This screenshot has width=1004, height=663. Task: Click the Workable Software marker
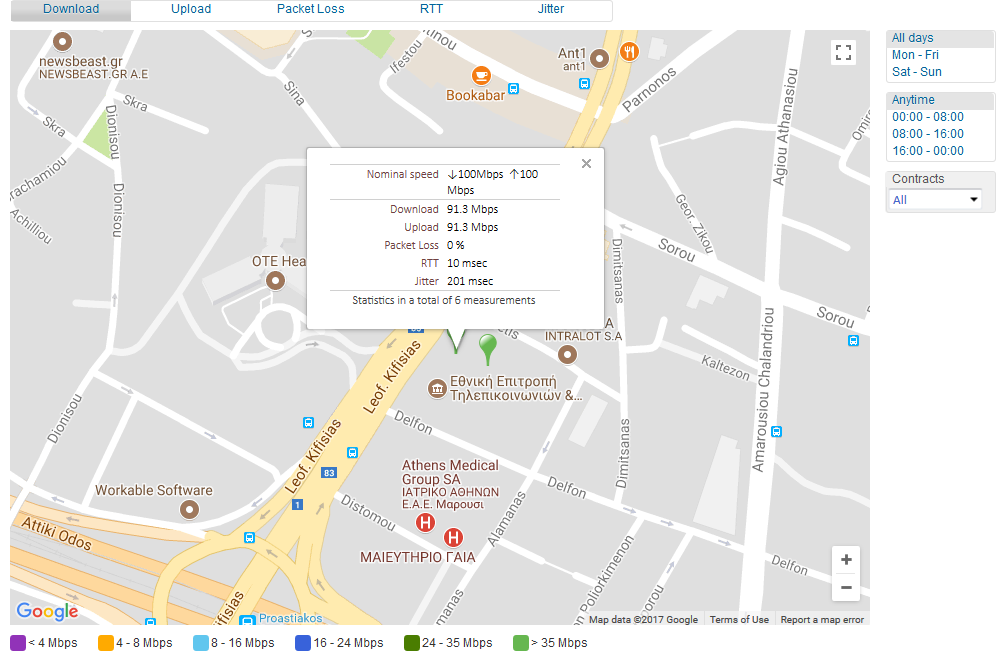pos(189,510)
